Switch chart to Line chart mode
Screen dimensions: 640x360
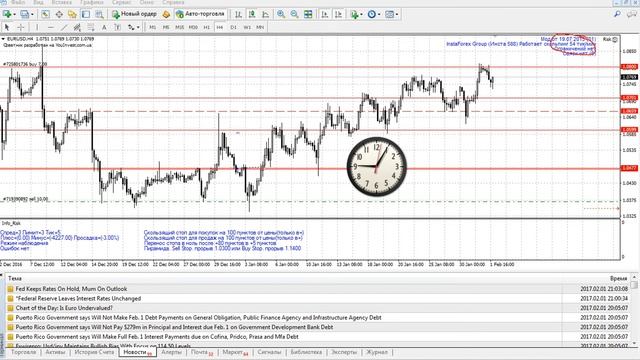[x=265, y=14]
